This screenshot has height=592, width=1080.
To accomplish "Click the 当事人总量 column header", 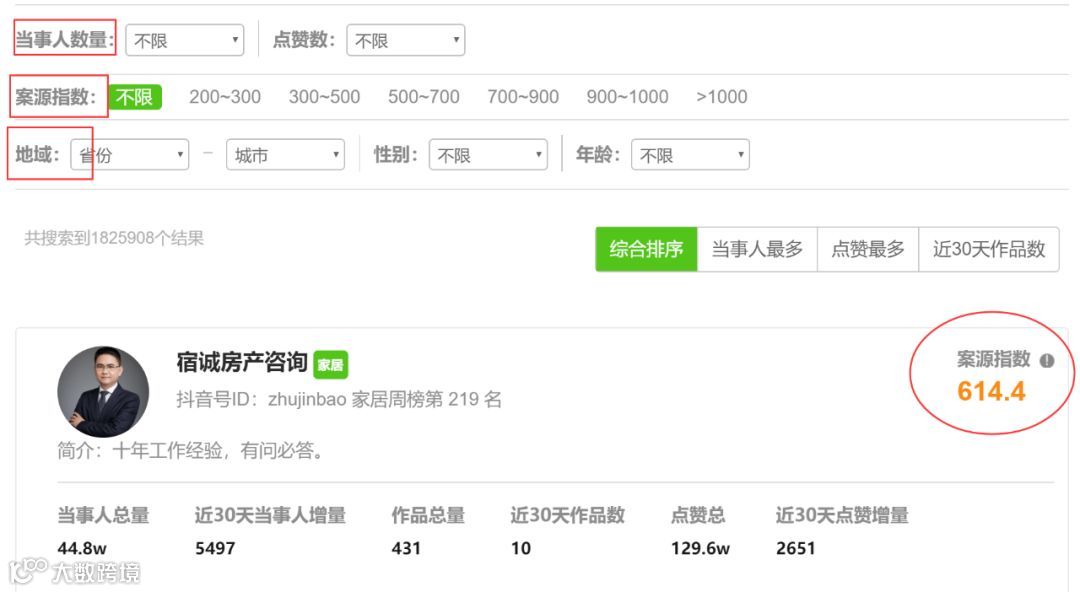I will click(103, 516).
